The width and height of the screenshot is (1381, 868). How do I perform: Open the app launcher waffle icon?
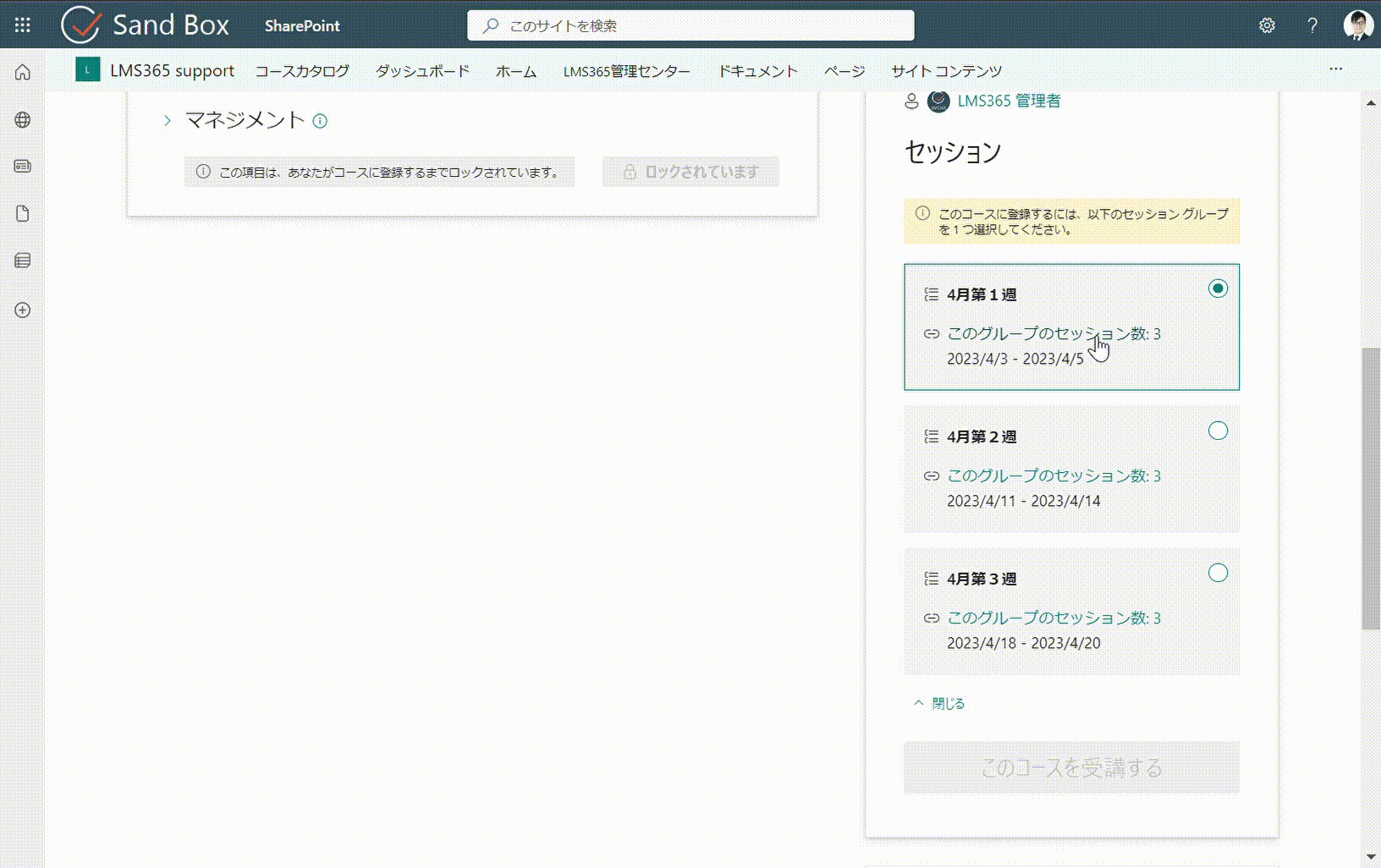[x=23, y=25]
